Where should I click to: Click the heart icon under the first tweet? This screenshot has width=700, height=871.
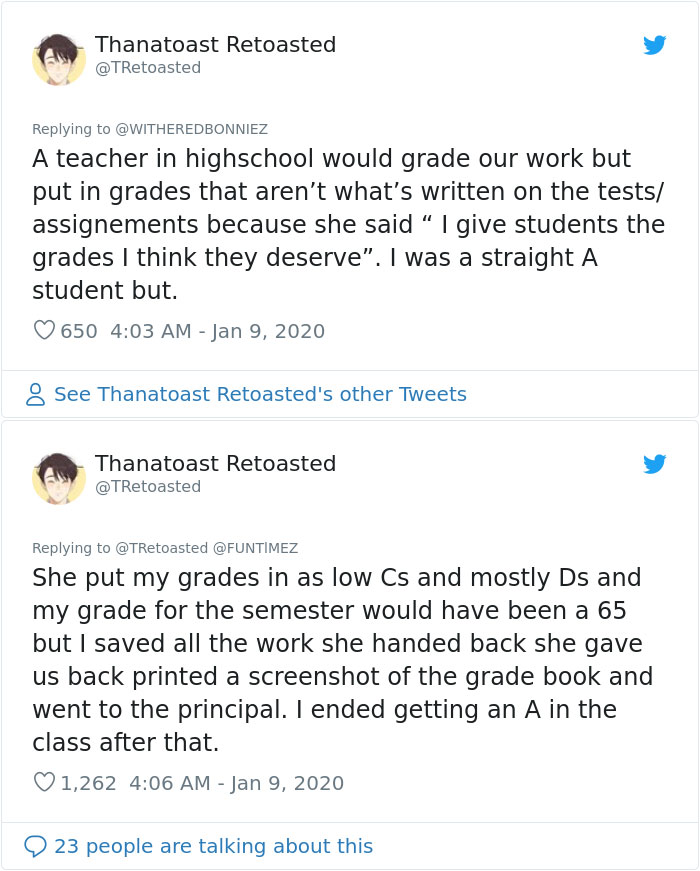pos(44,330)
